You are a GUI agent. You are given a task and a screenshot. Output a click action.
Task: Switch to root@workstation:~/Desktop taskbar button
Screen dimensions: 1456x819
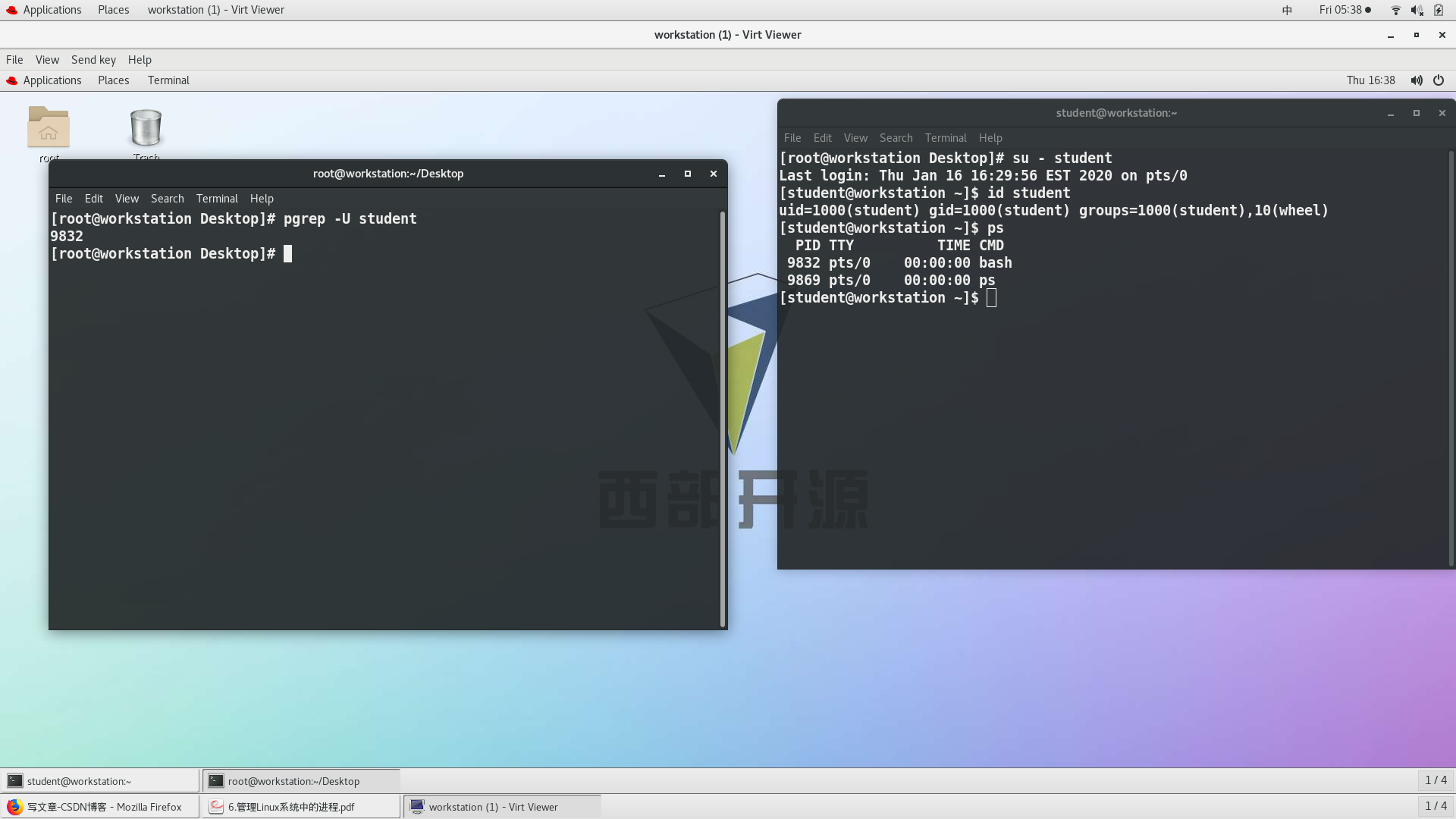coord(301,781)
